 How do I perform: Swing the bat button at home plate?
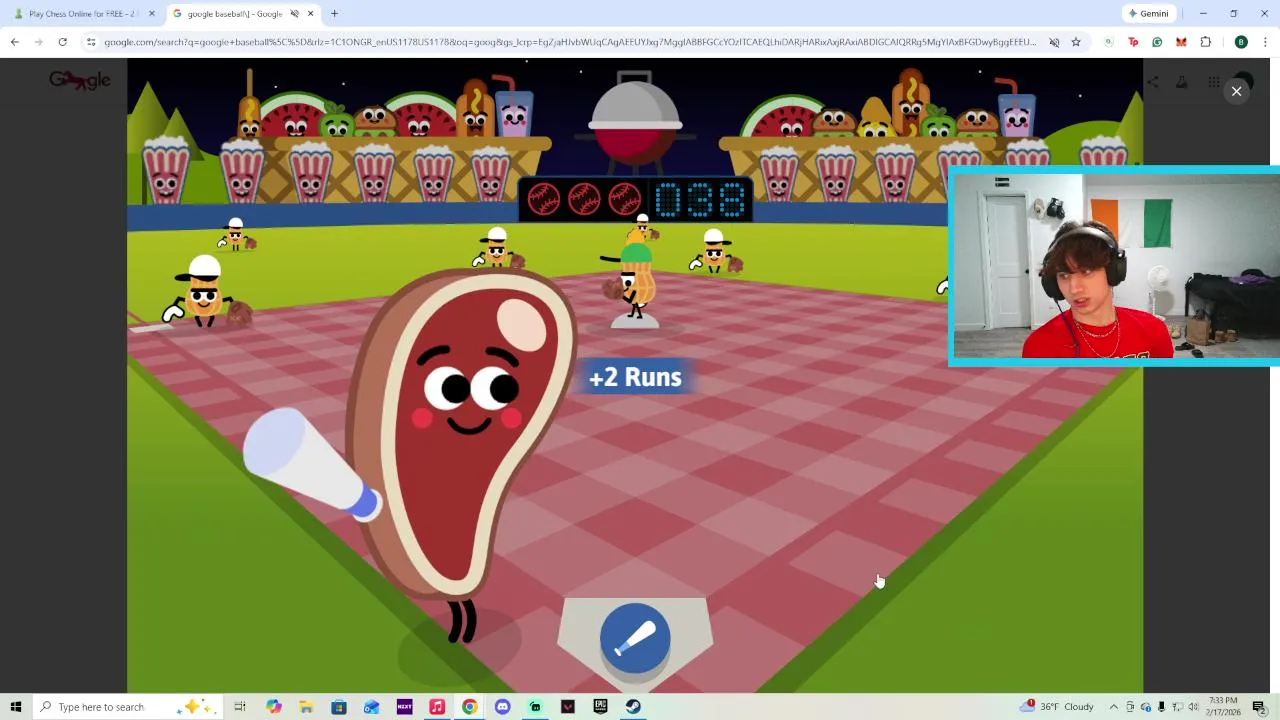click(635, 638)
